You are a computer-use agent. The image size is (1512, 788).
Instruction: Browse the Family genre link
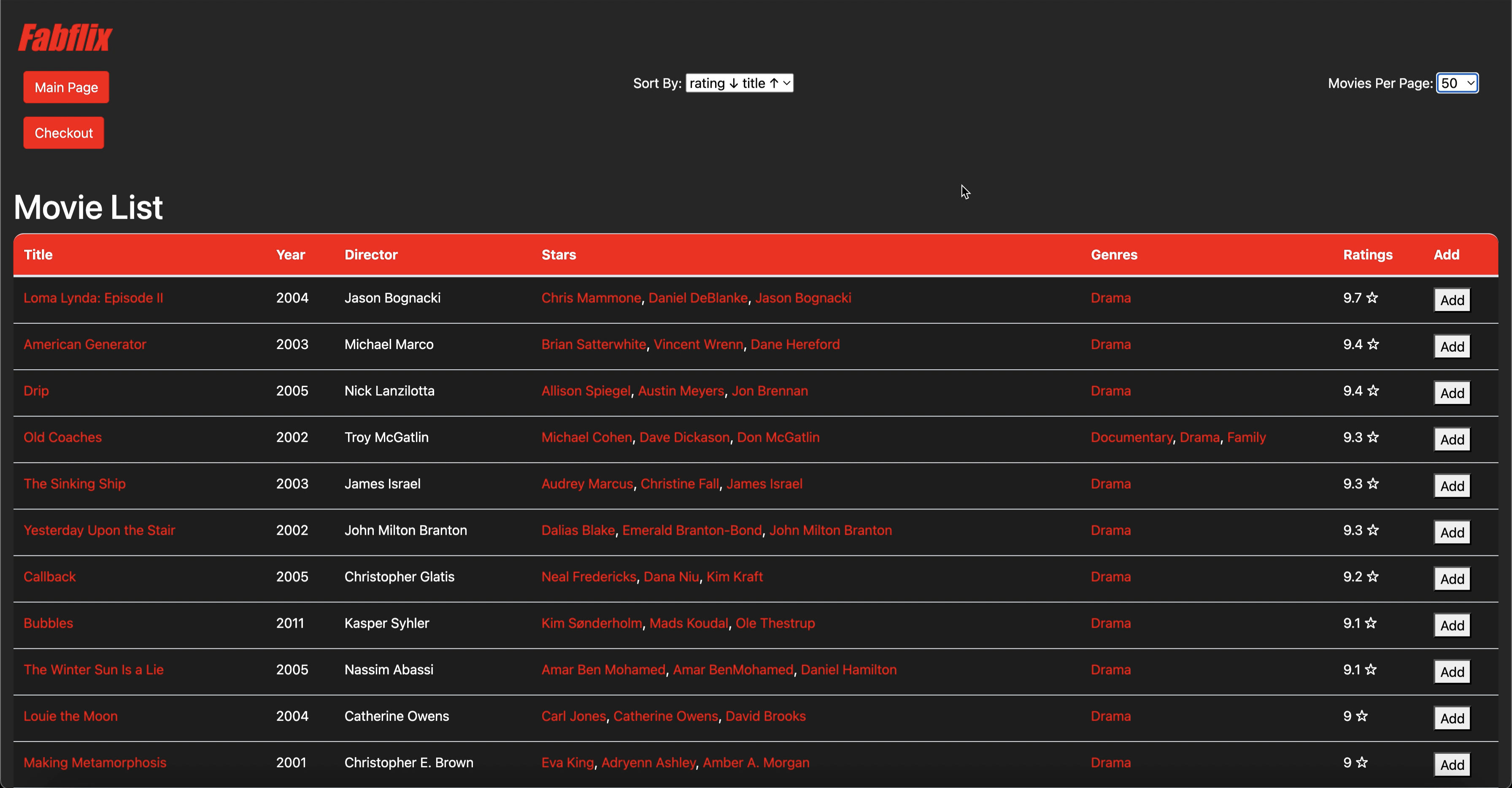click(1246, 437)
